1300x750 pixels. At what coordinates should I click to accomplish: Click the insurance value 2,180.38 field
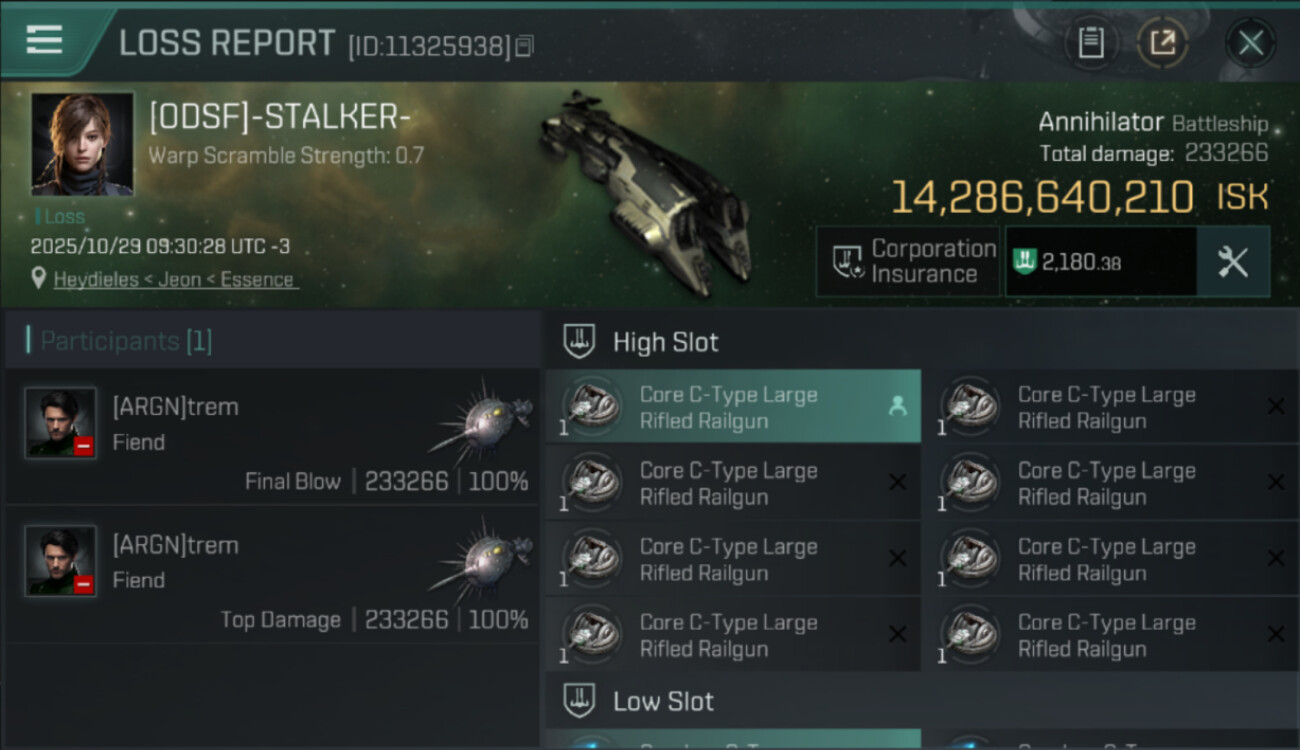point(1100,262)
